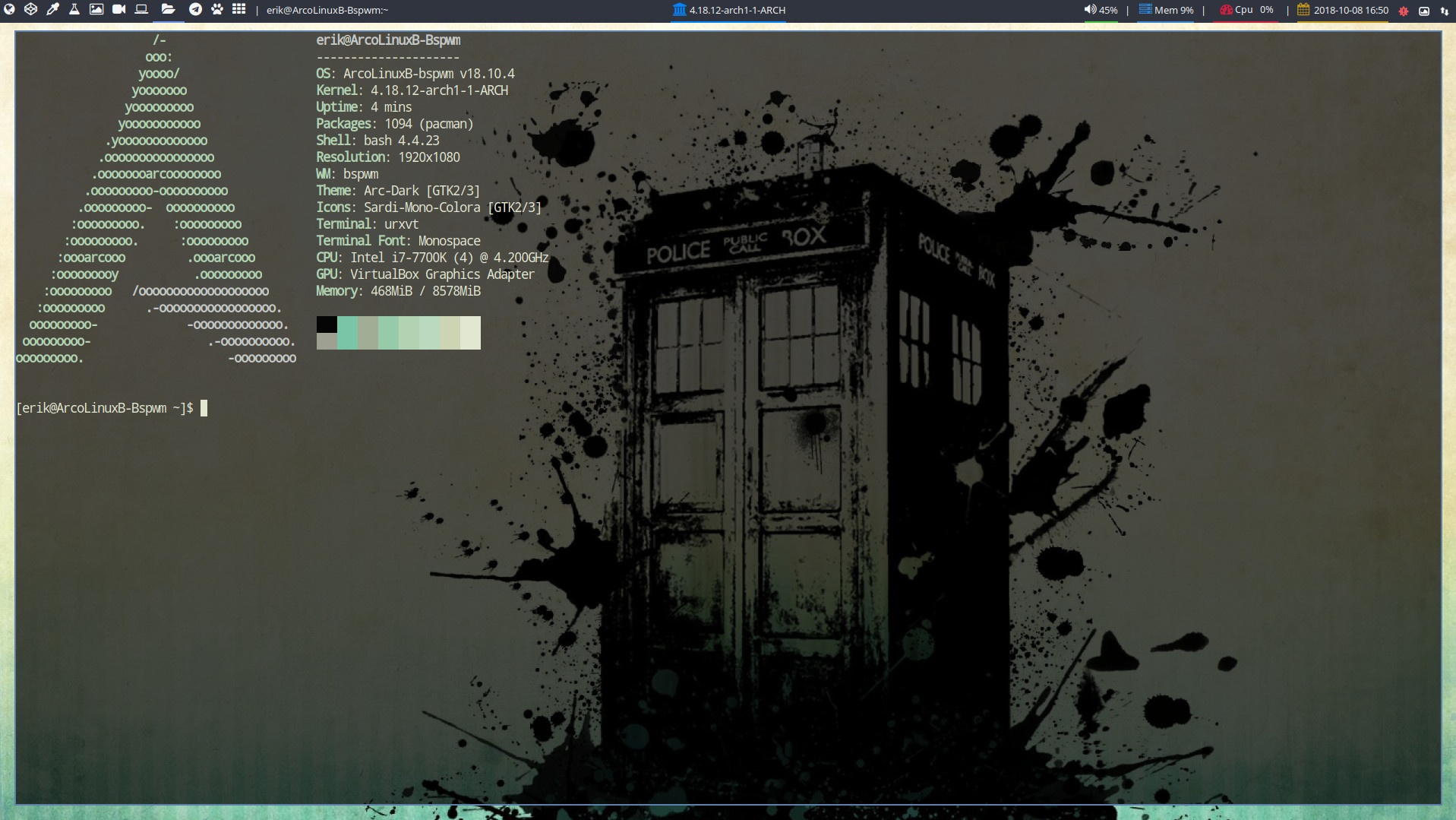Screen dimensions: 1456x820
Task: Select the eyedropper workspace icon
Action: pyautogui.click(x=52, y=10)
